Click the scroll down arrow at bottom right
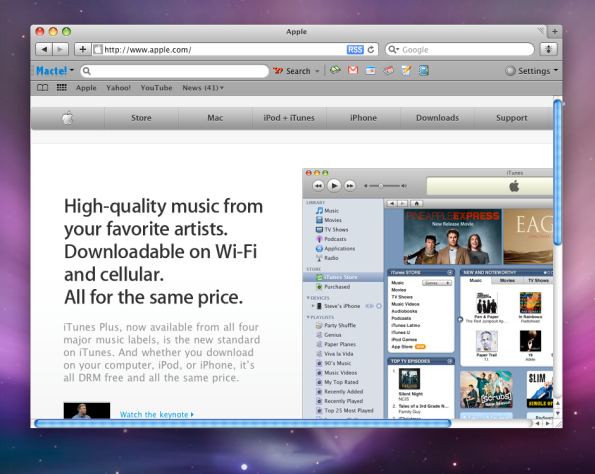 tap(557, 413)
